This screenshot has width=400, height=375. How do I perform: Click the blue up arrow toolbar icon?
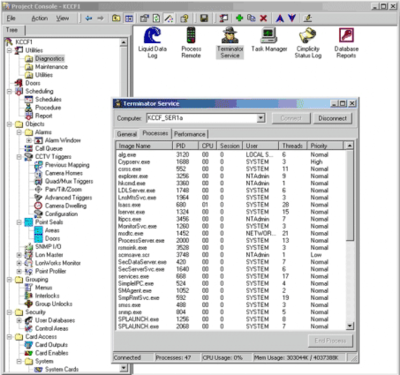point(280,18)
